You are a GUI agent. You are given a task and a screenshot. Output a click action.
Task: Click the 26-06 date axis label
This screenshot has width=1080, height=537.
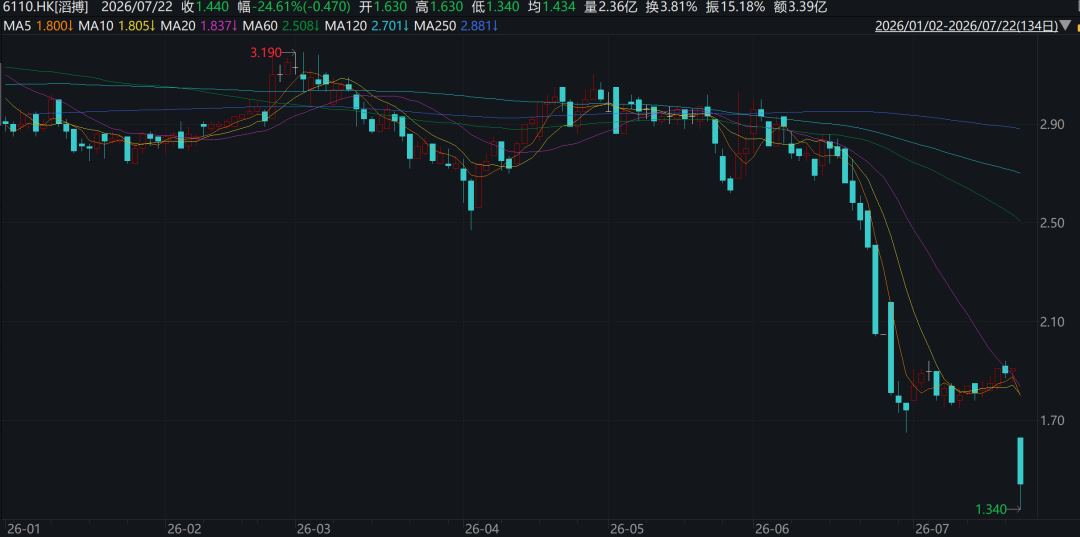772,529
